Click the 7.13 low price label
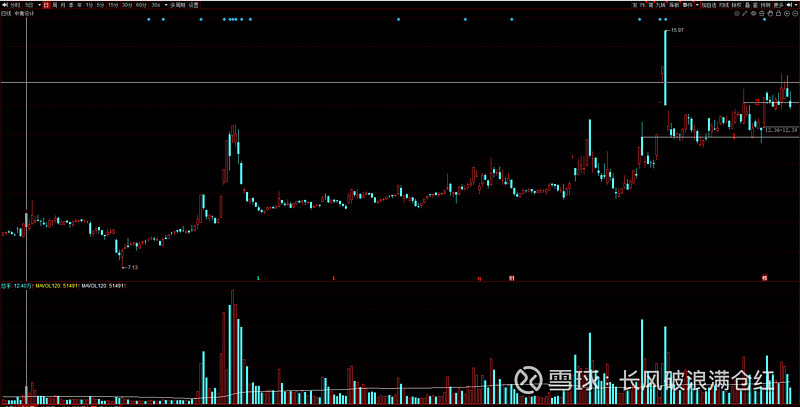Viewport: 800px width, 407px height. (x=133, y=267)
